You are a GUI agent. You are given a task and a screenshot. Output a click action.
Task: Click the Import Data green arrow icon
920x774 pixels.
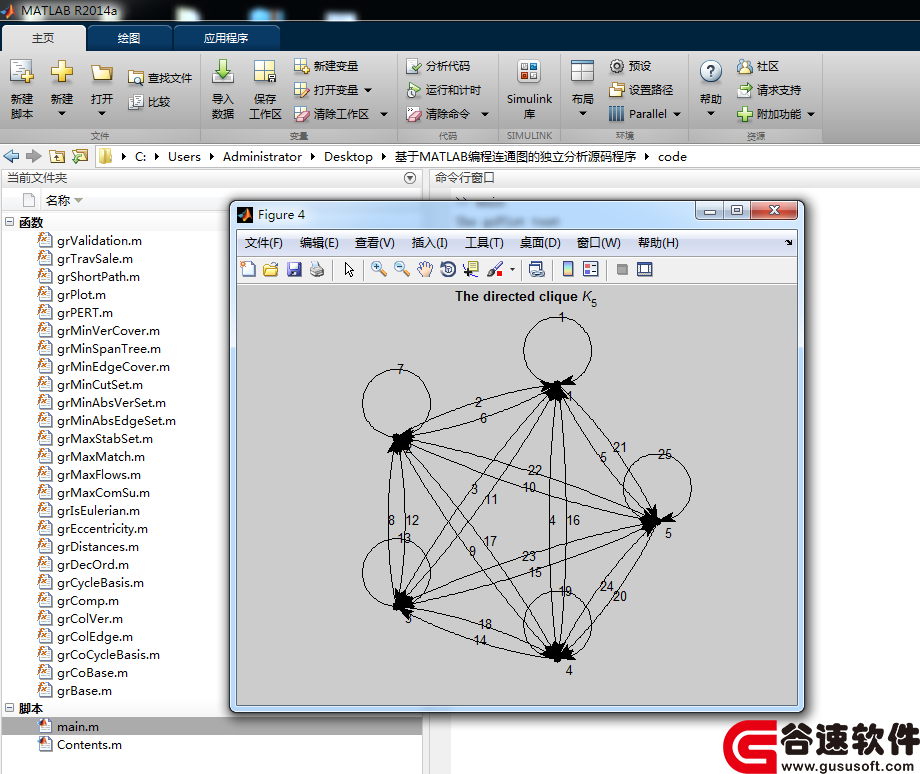click(x=223, y=72)
